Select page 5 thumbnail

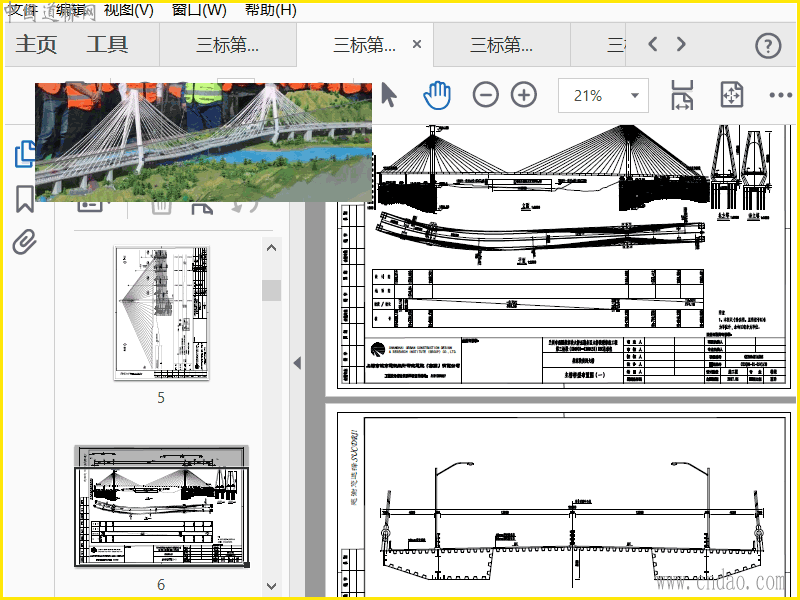coord(161,313)
